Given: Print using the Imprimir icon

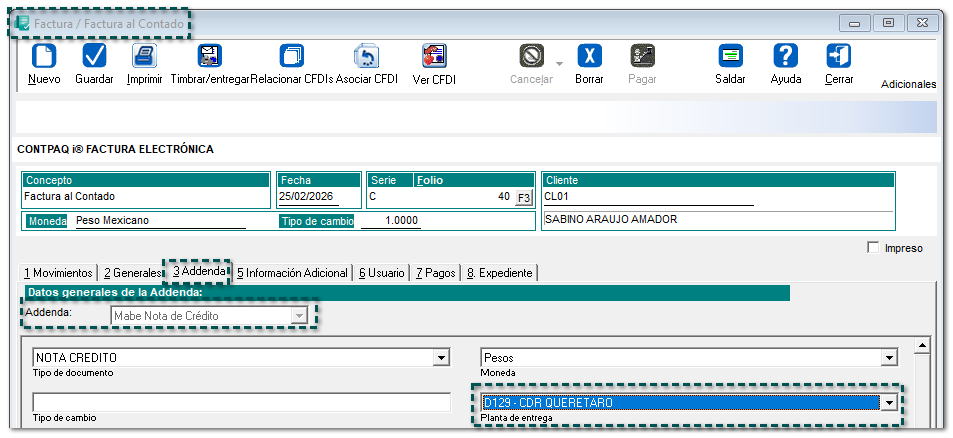Looking at the screenshot, I should pyautogui.click(x=144, y=56).
